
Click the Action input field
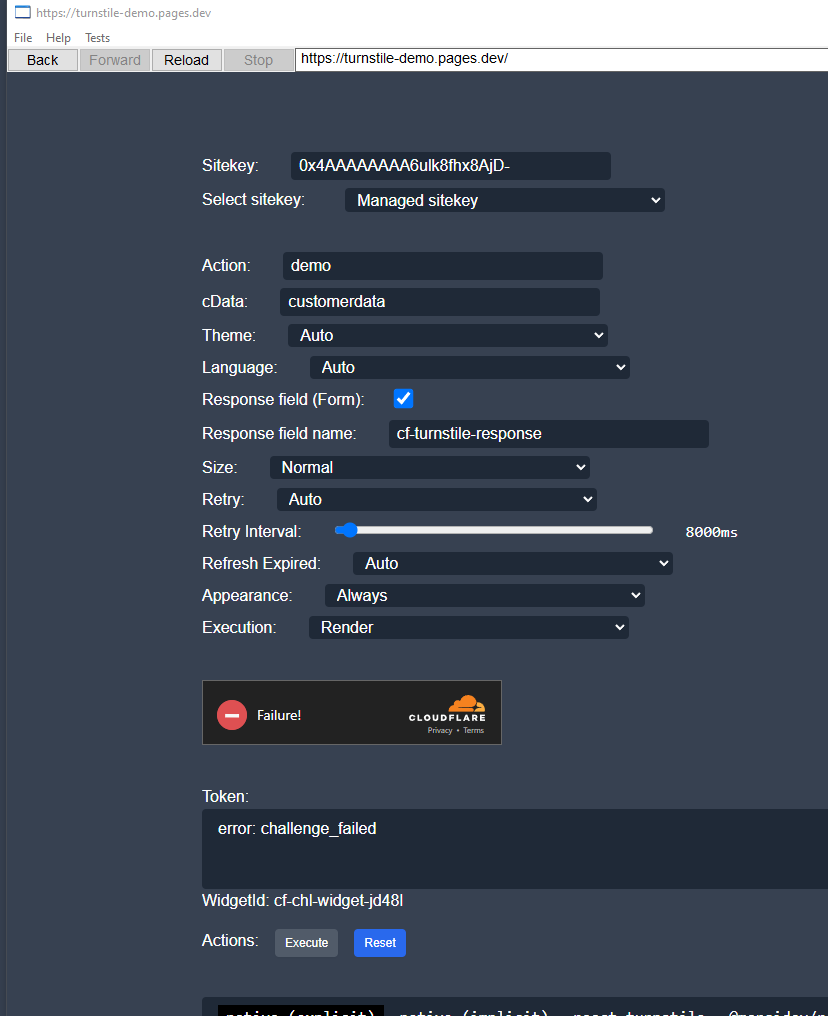tap(440, 265)
